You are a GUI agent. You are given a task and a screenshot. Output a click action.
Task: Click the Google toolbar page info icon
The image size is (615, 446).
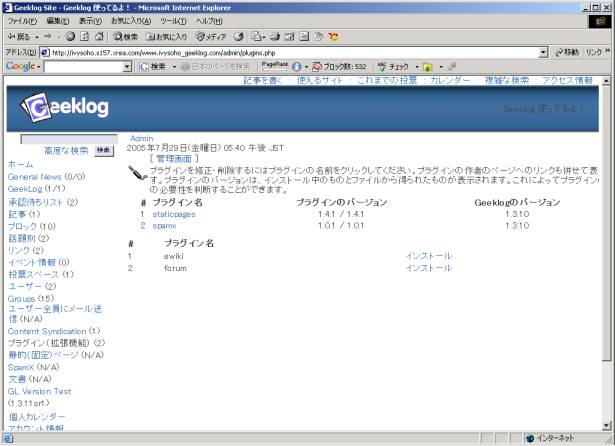(x=297, y=67)
